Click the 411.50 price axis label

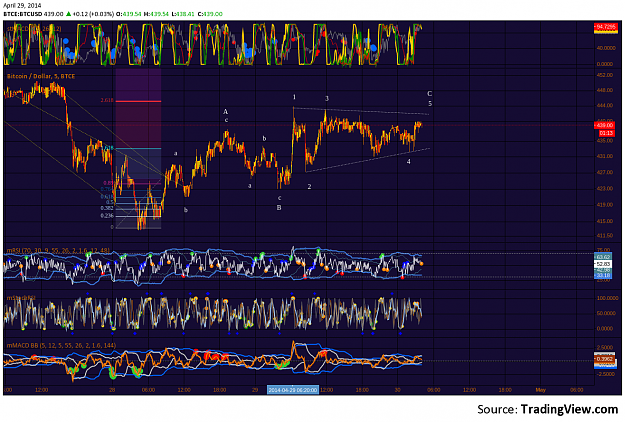tap(605, 236)
